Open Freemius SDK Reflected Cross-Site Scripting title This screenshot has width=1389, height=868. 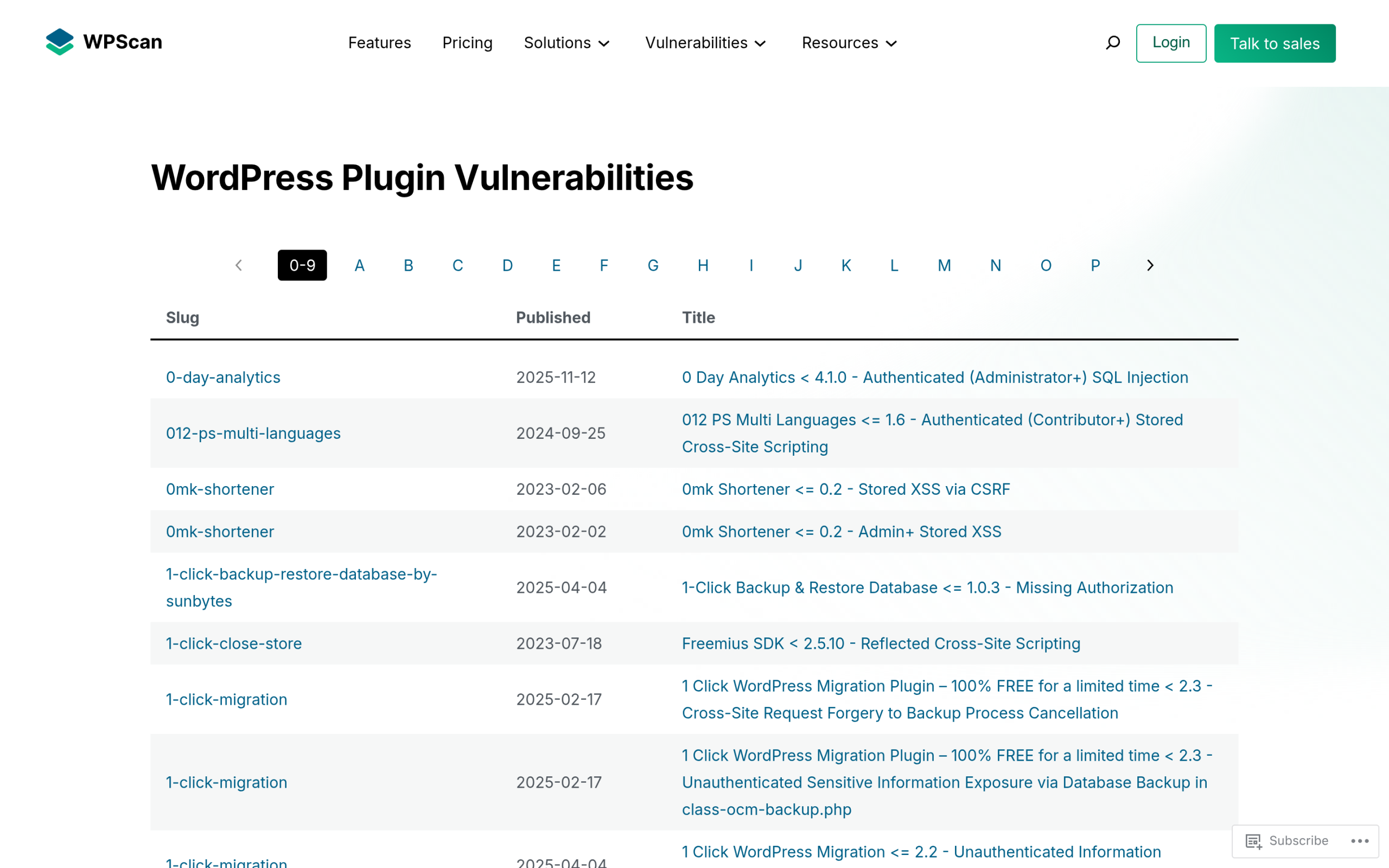point(881,643)
